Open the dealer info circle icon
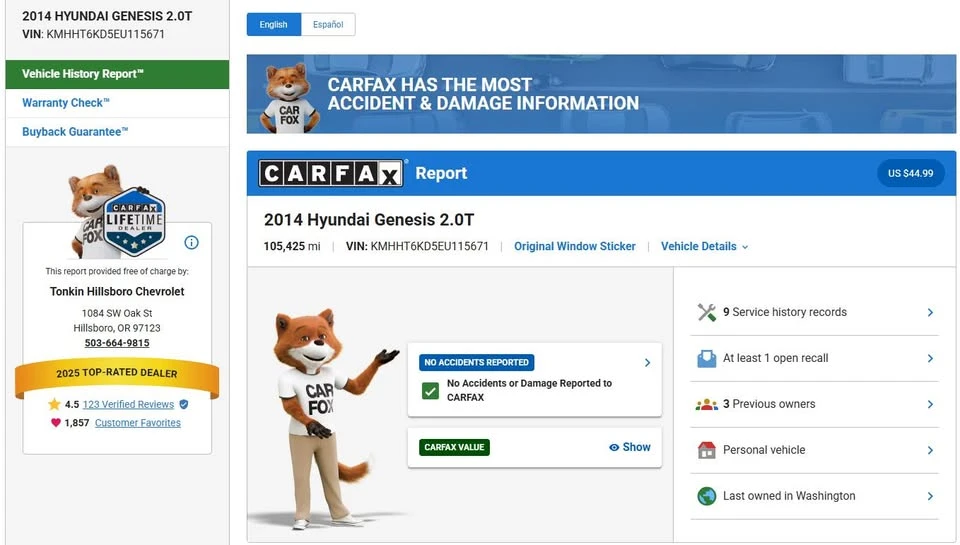The image size is (960, 545). (x=192, y=242)
